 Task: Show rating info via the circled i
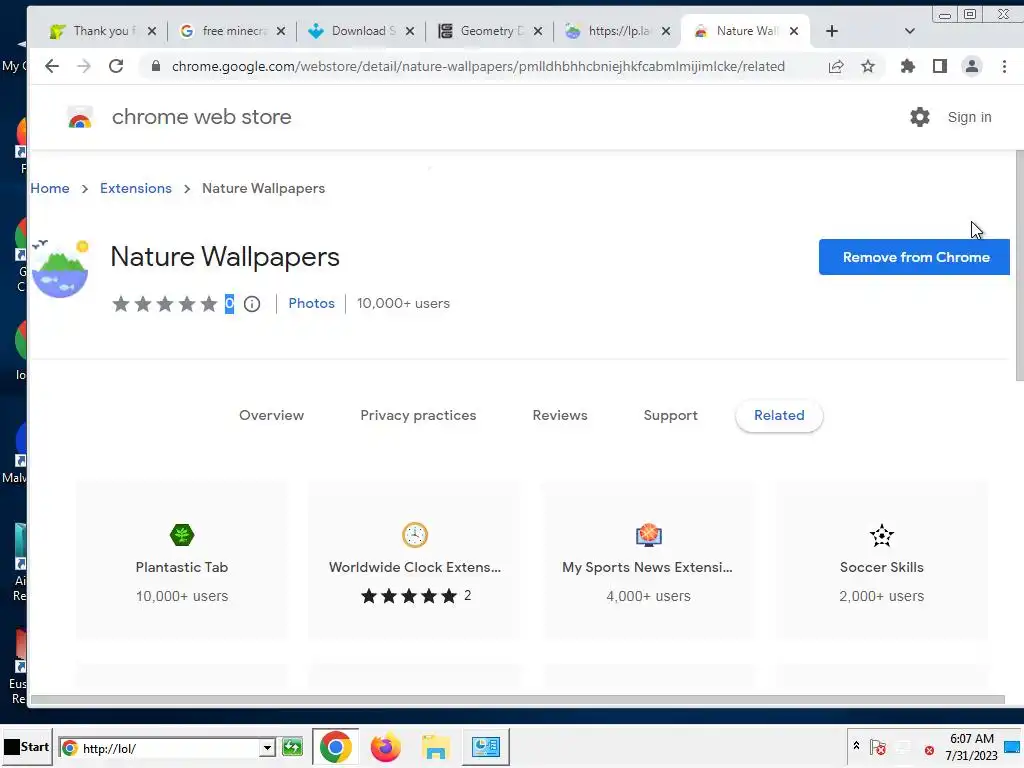click(252, 304)
